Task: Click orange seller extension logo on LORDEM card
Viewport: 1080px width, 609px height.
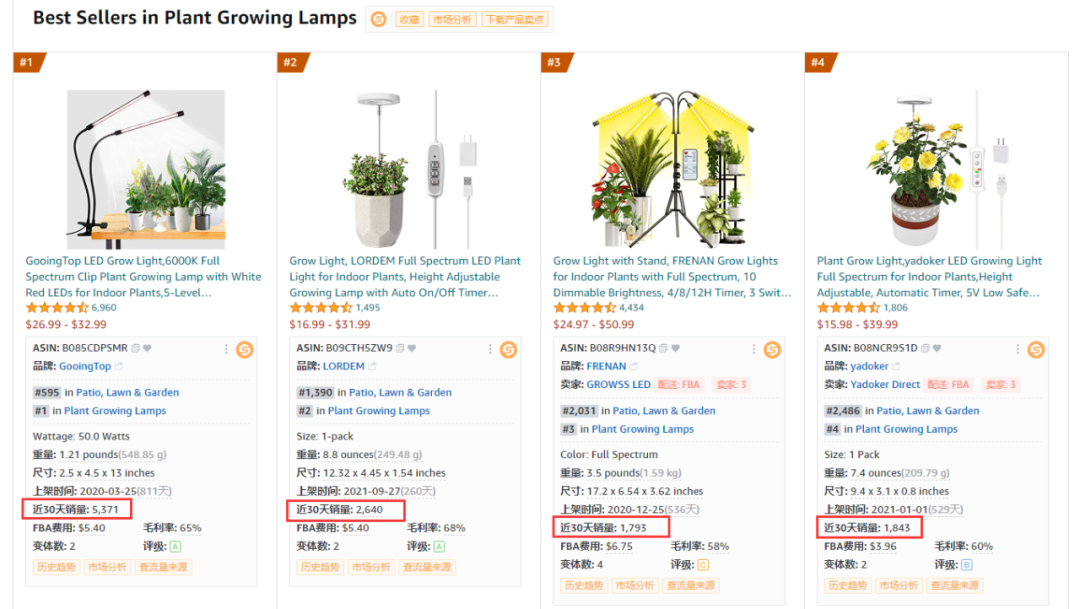Action: [508, 349]
